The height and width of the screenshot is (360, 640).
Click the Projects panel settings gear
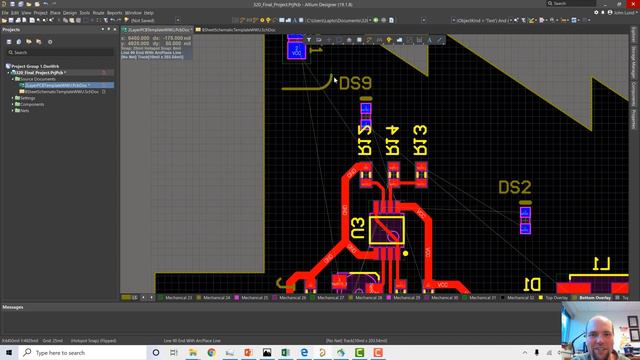50,42
